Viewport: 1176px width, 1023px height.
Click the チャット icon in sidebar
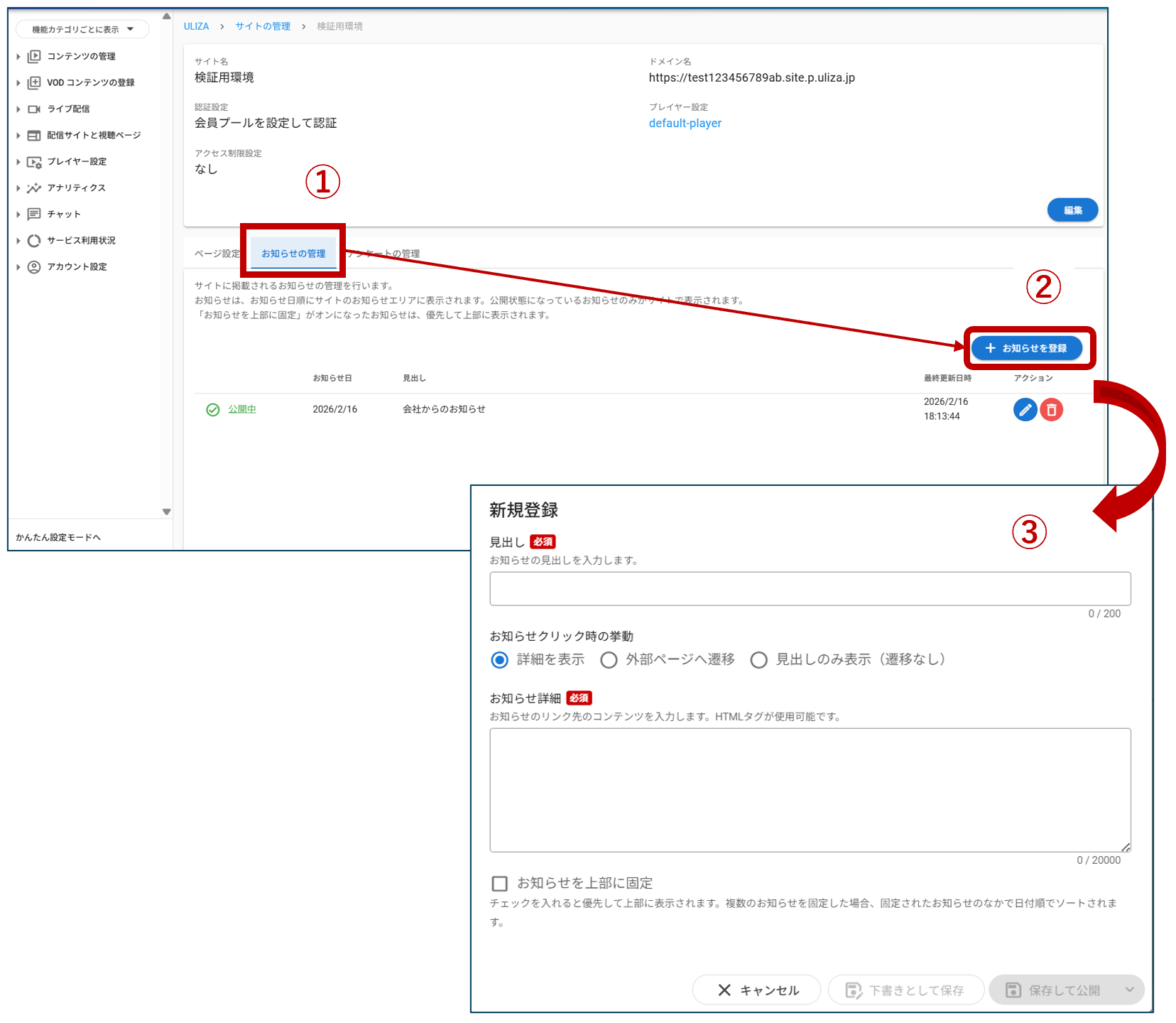33,214
